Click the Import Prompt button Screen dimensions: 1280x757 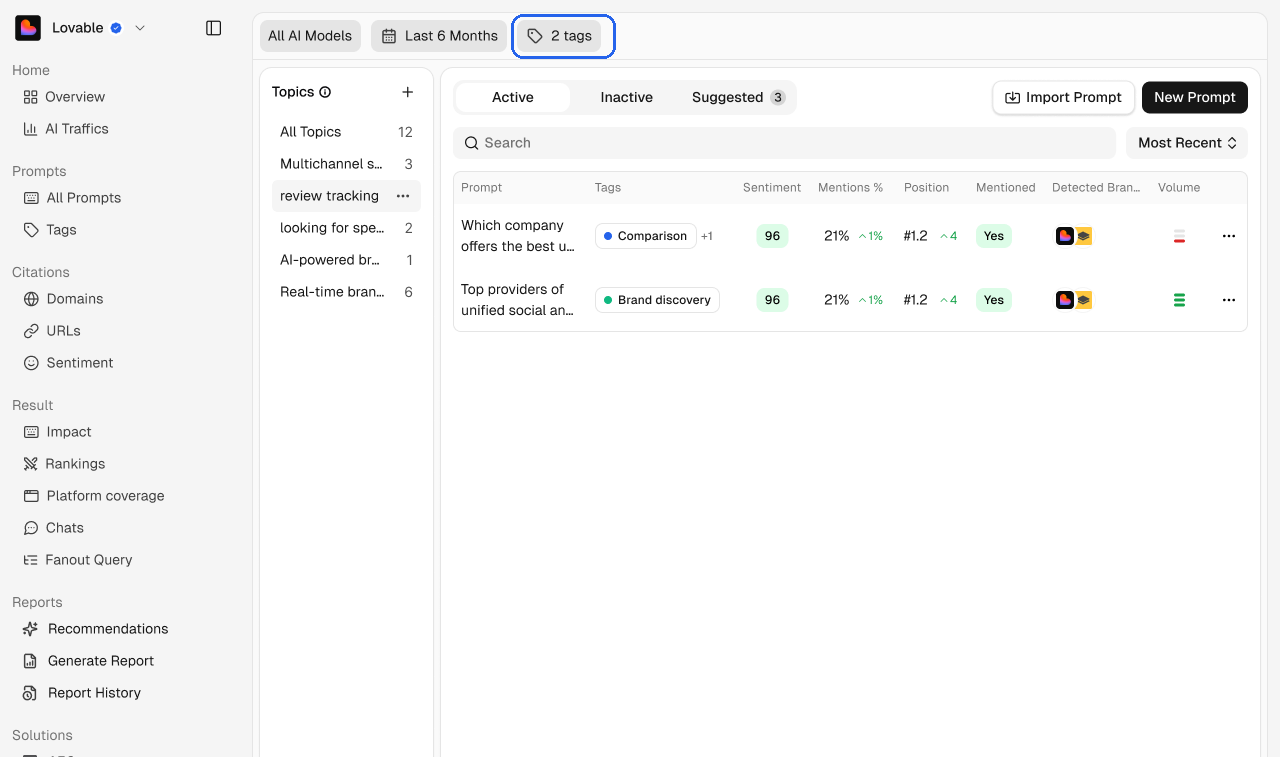coord(1063,97)
